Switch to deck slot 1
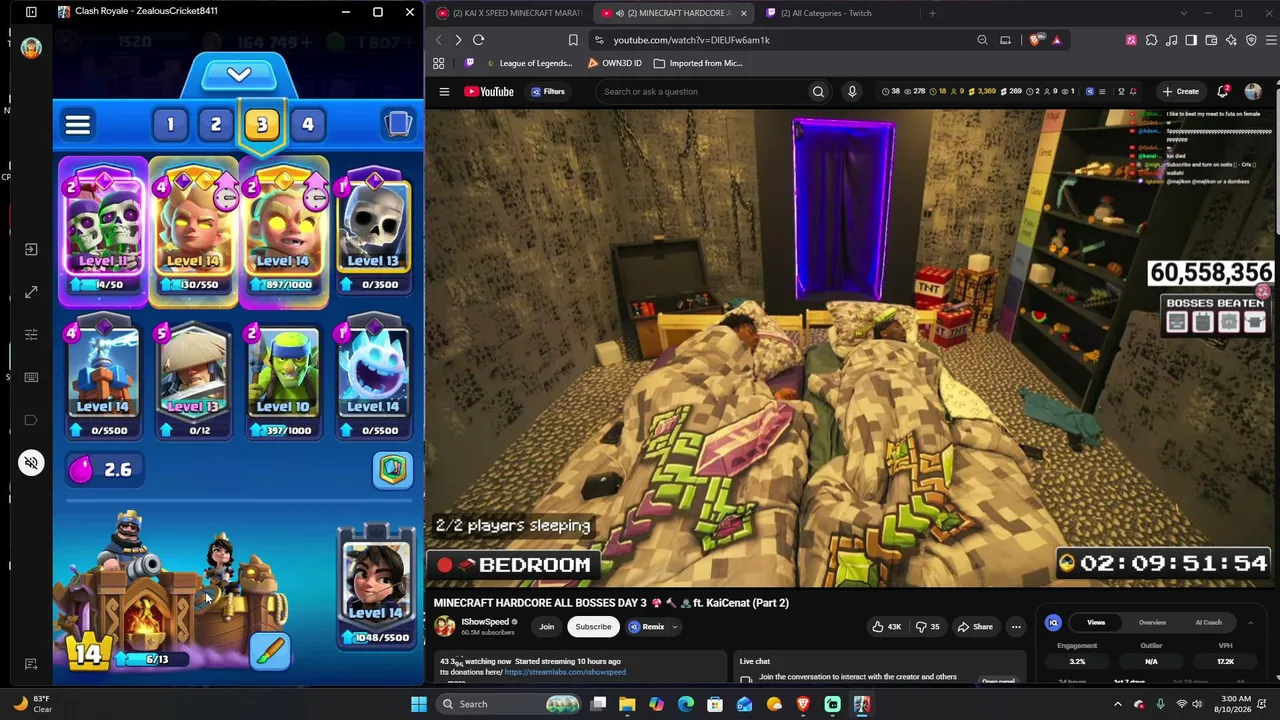 (170, 125)
